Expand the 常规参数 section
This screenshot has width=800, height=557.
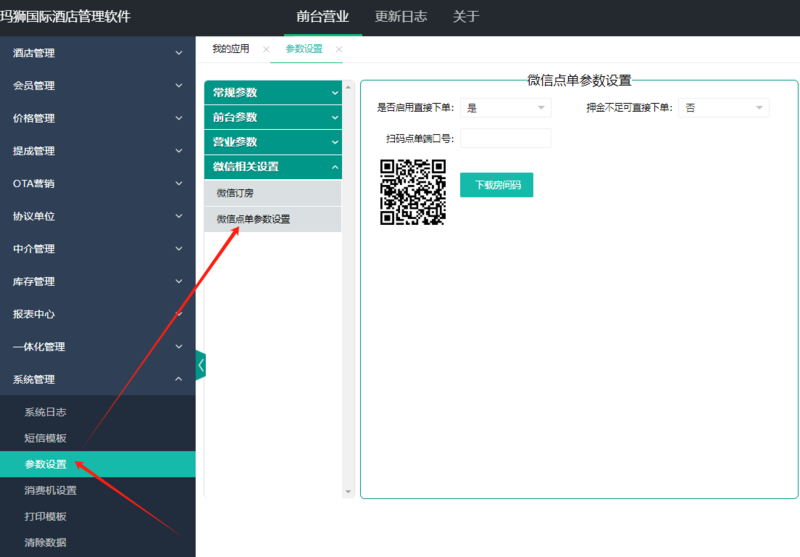coord(273,93)
